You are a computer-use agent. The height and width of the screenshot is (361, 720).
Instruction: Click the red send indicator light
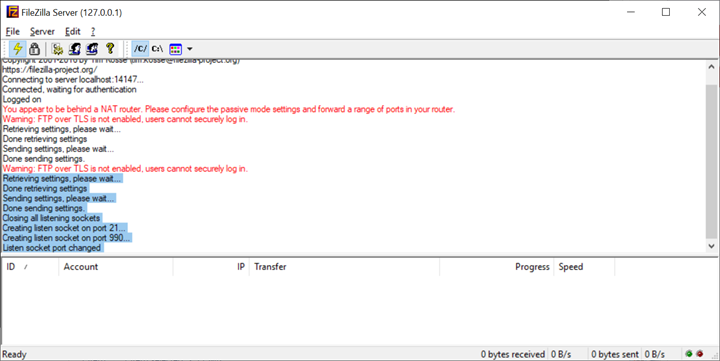[x=700, y=354]
